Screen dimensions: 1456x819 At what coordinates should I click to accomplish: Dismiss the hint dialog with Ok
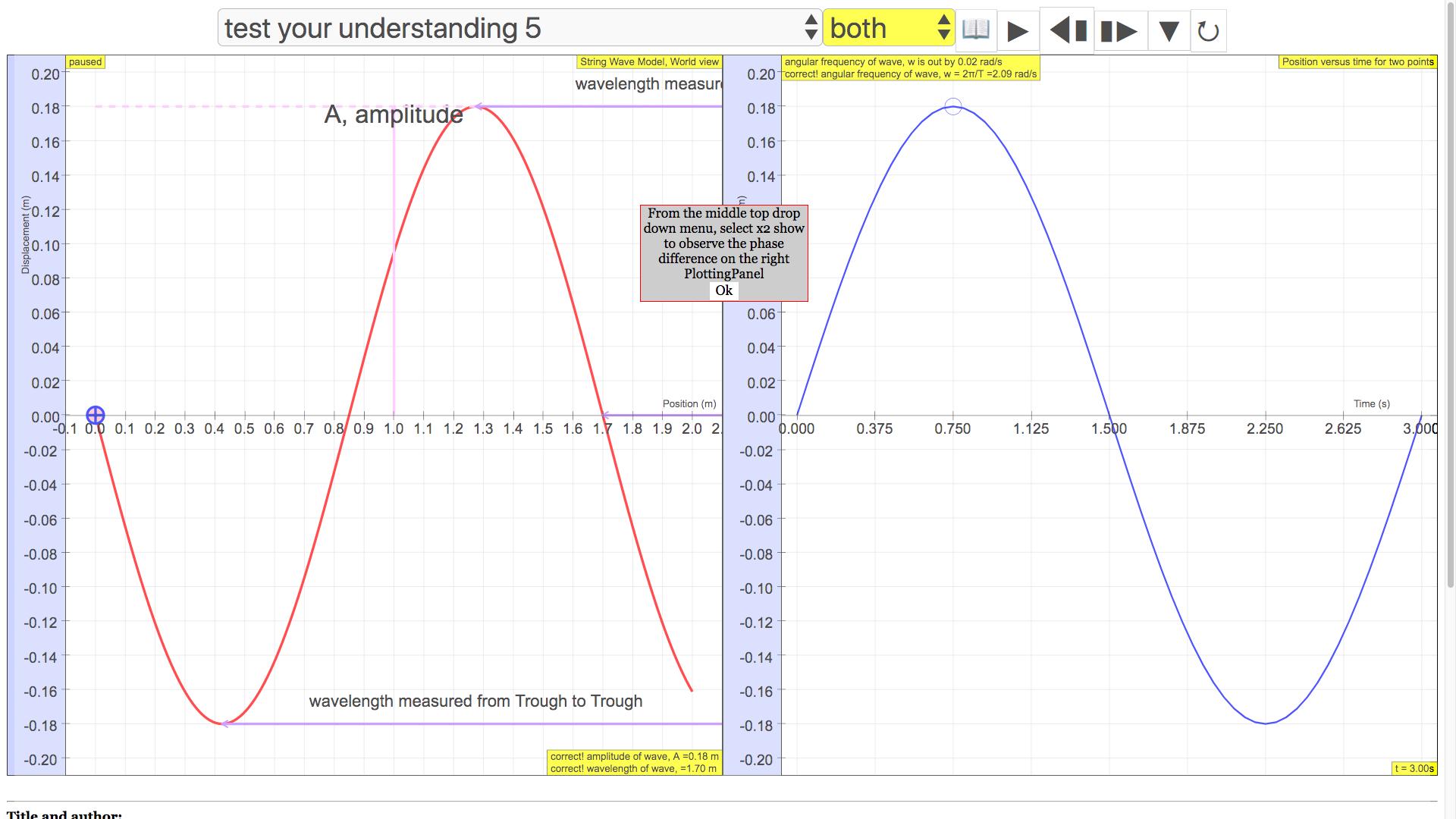(723, 290)
